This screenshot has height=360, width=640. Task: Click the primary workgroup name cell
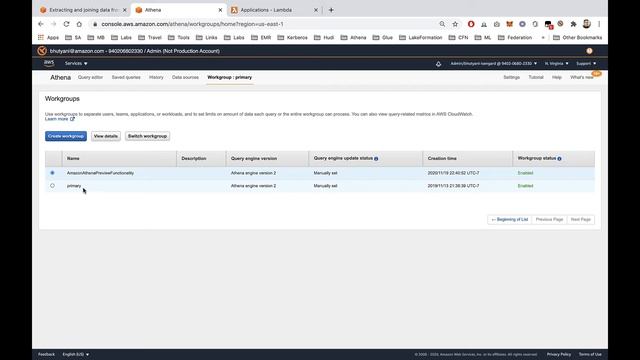click(x=74, y=186)
